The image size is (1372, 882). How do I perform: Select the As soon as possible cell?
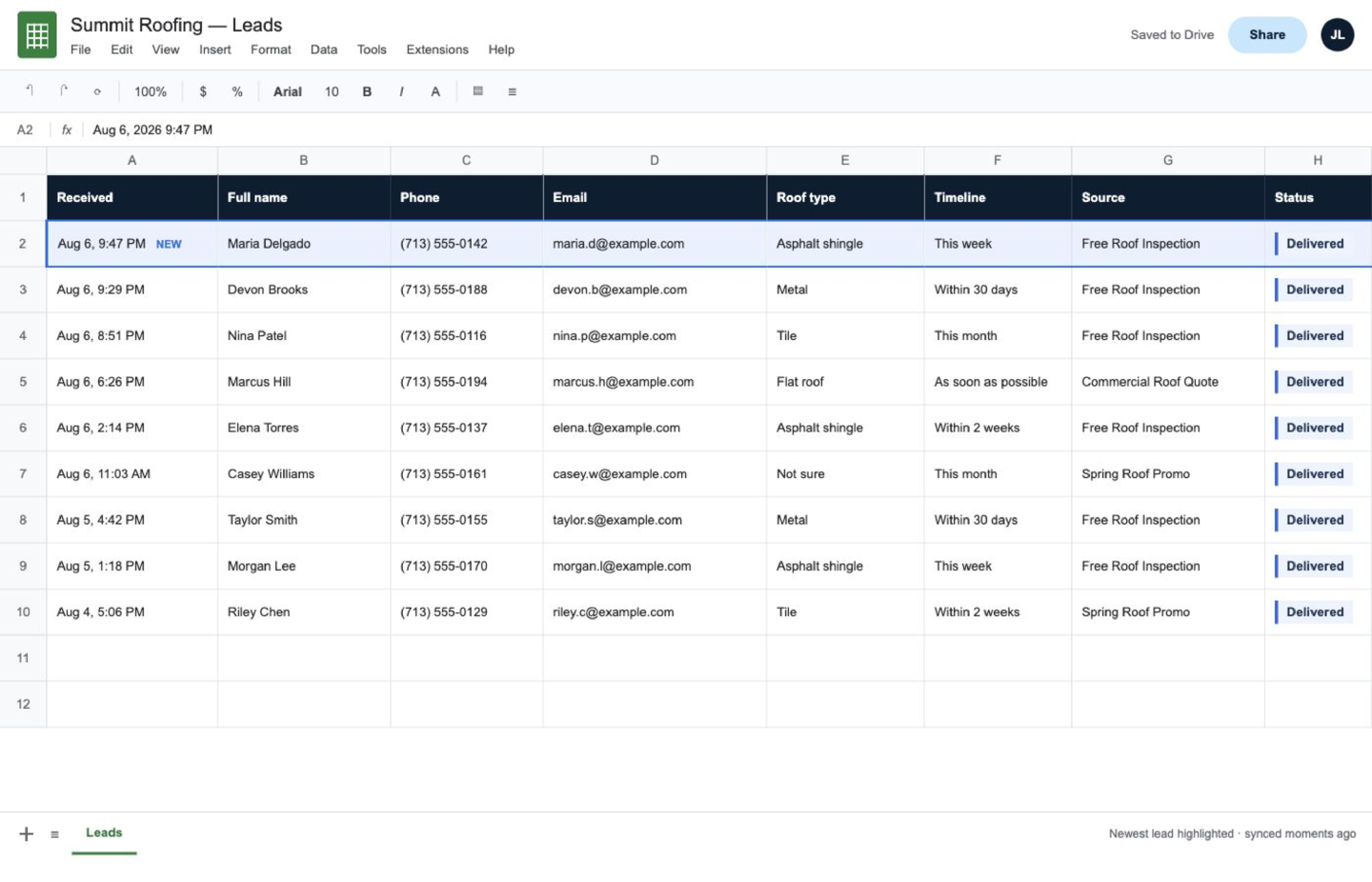998,382
